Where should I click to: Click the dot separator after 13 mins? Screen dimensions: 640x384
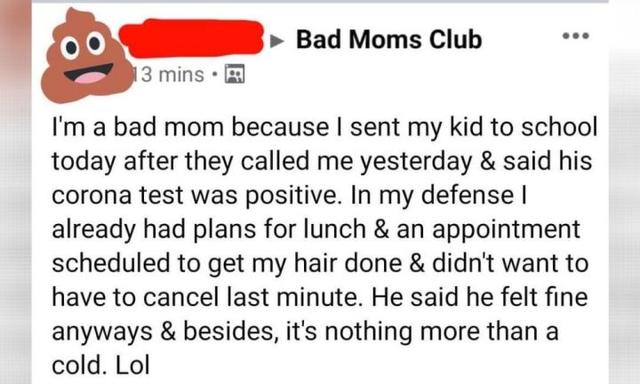coord(214,74)
